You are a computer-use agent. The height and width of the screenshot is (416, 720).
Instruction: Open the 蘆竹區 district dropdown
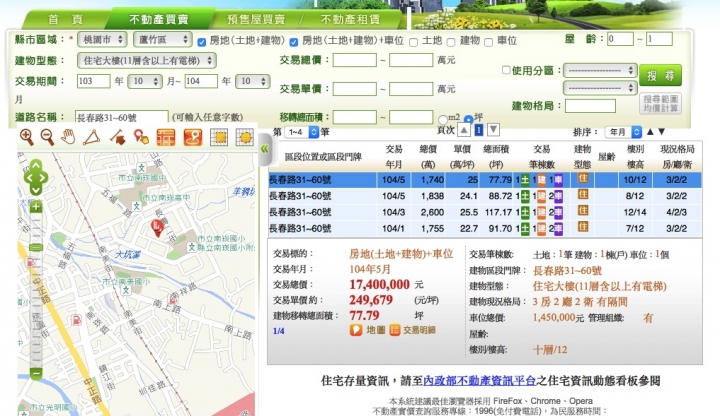coord(163,39)
